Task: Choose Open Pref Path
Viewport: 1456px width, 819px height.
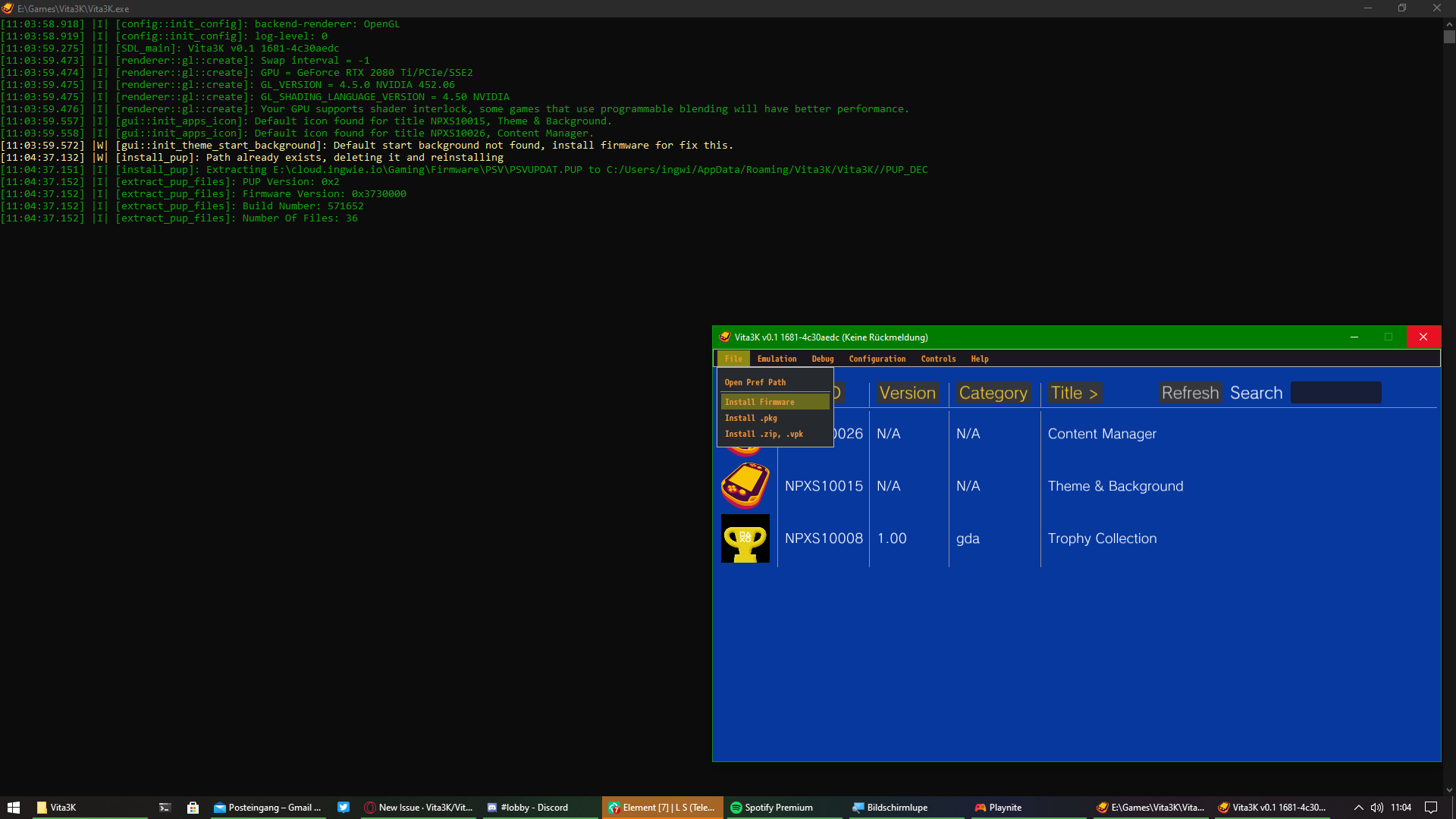Action: [755, 381]
